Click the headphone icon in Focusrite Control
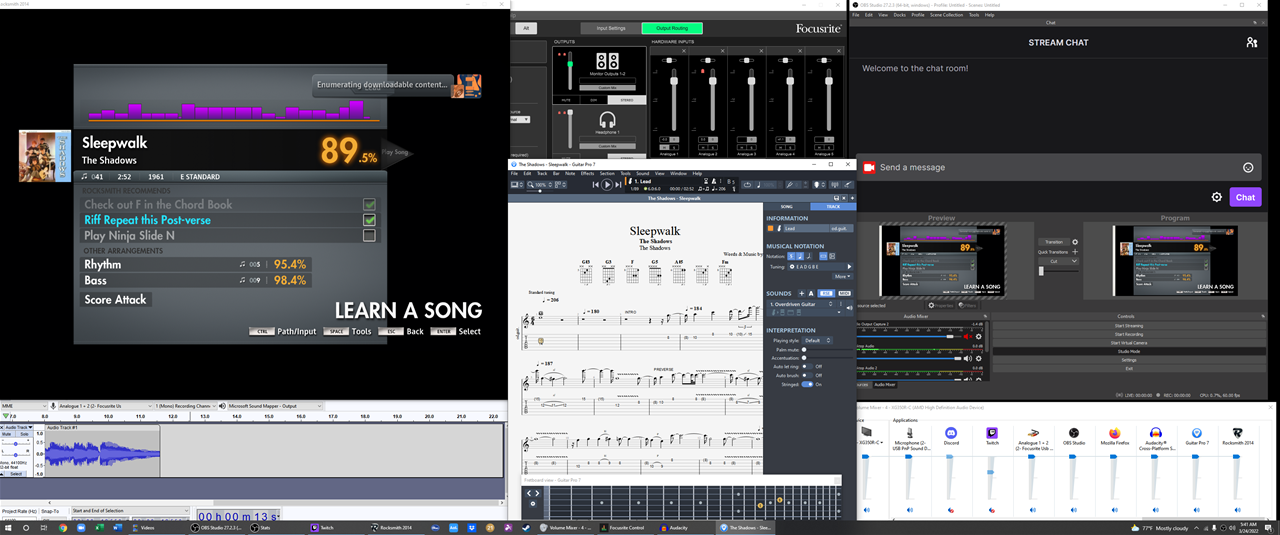 606,120
